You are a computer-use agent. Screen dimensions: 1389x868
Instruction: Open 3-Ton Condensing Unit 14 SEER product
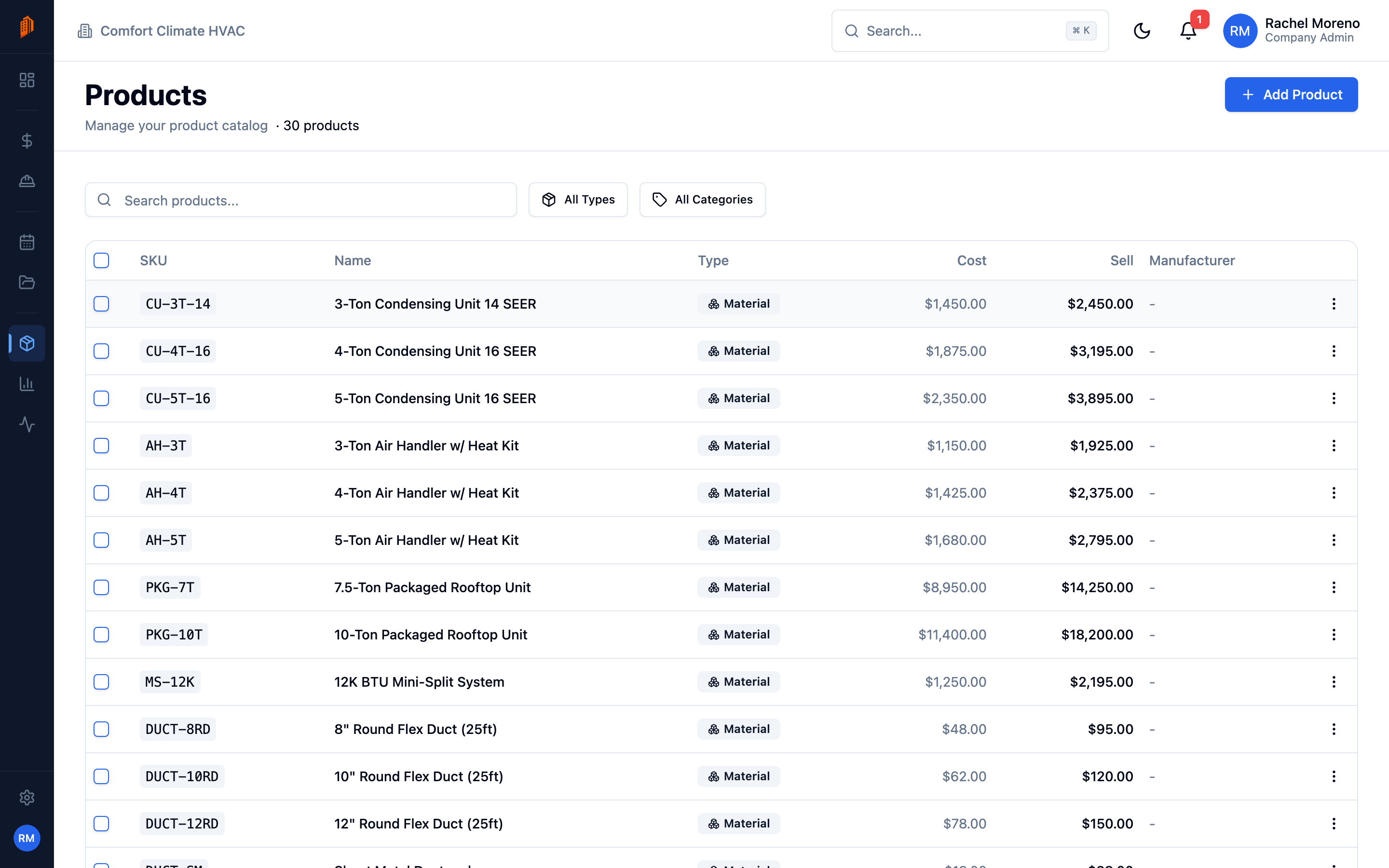435,304
